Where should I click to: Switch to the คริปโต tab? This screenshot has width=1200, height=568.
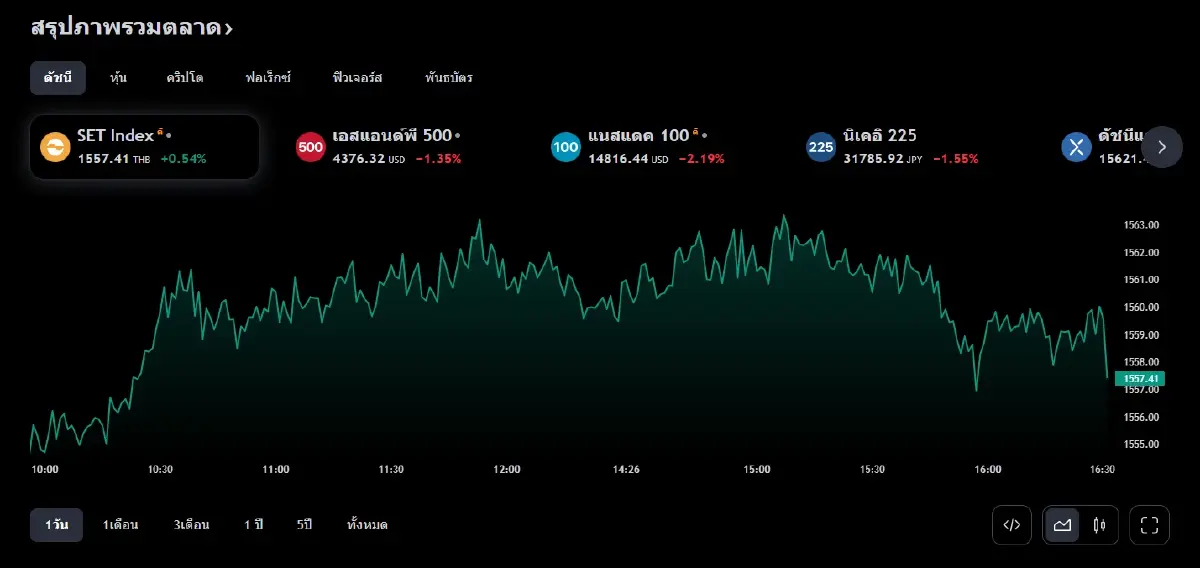[185, 77]
